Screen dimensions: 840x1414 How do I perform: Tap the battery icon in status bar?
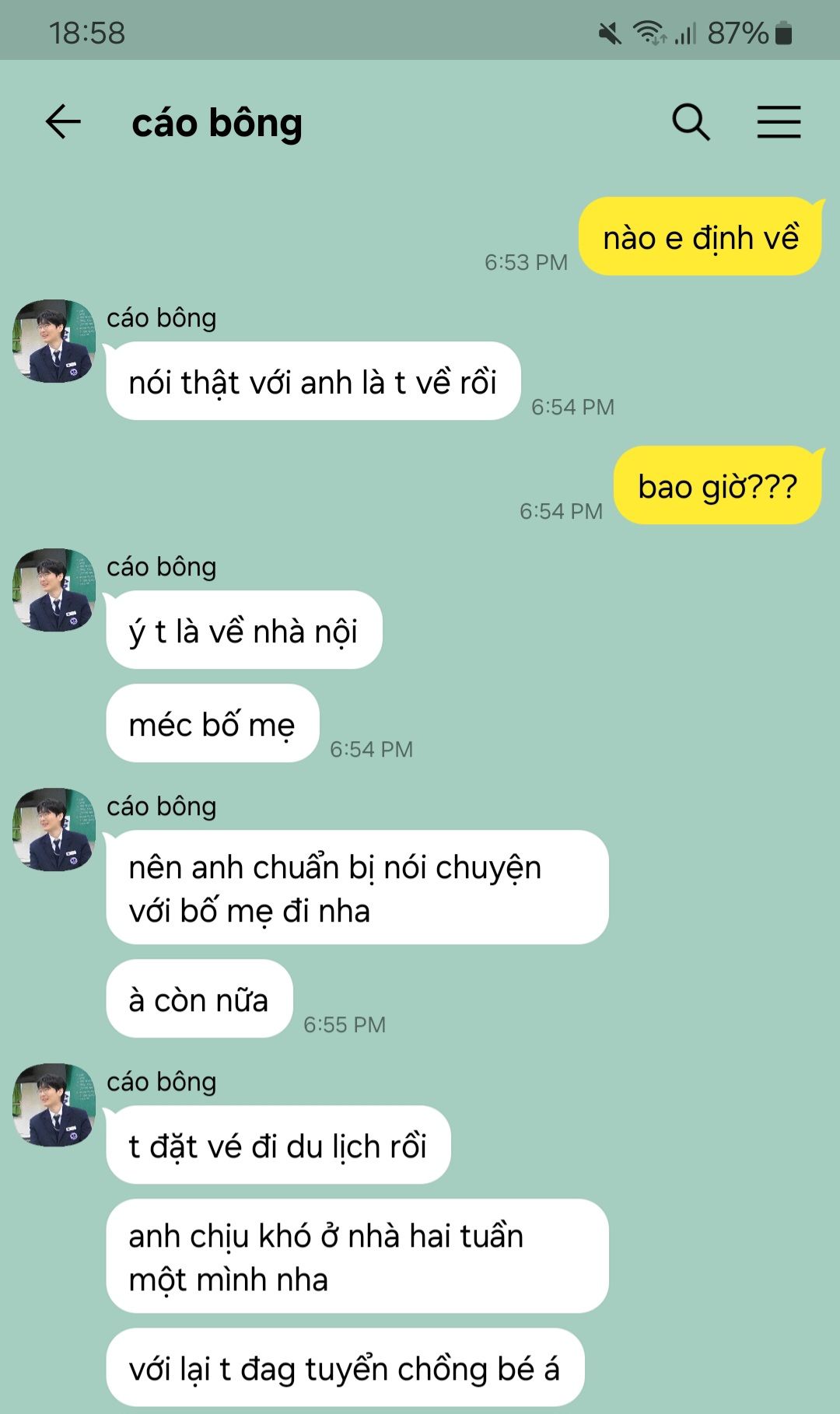784,33
